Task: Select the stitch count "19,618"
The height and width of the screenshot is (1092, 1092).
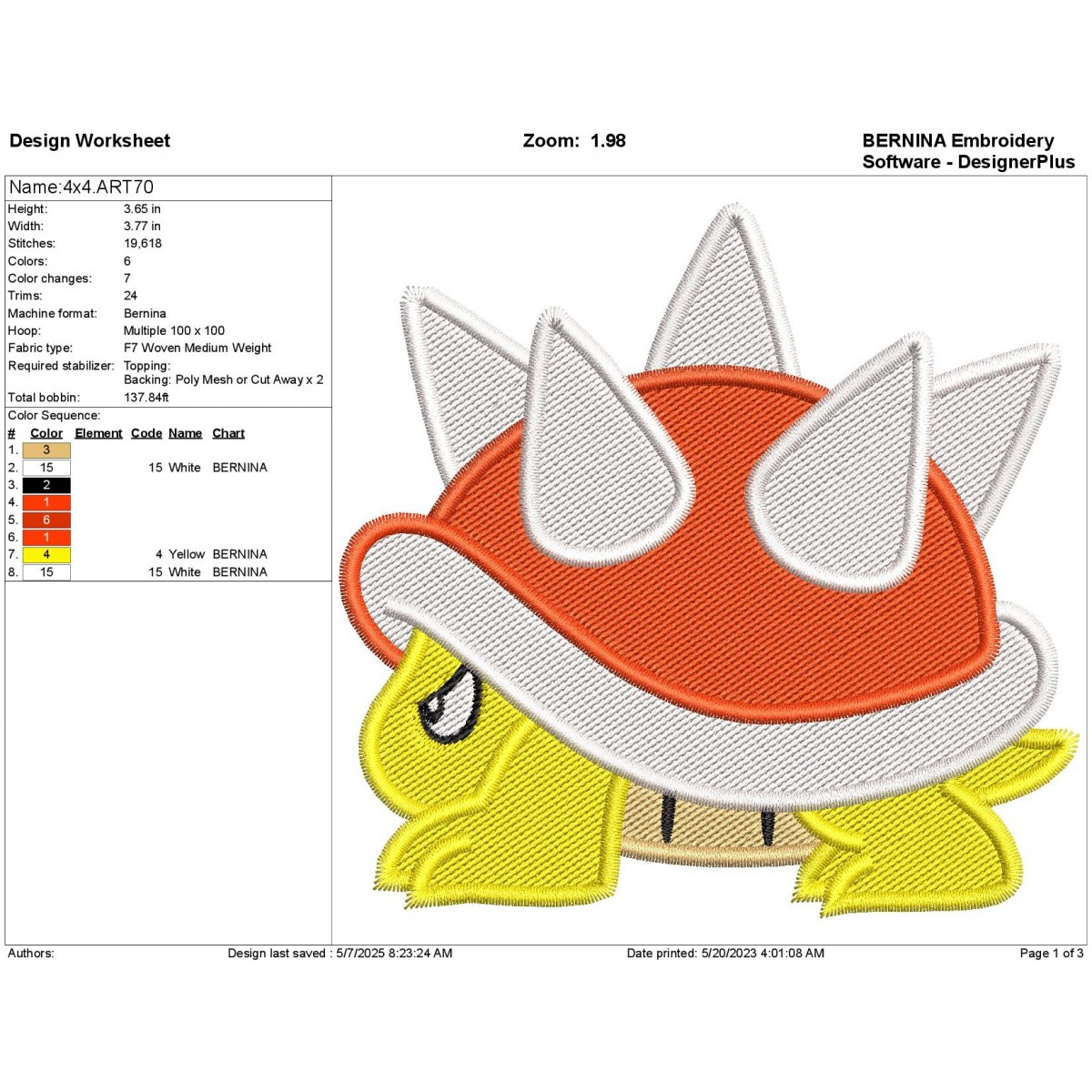Action: coord(143,243)
